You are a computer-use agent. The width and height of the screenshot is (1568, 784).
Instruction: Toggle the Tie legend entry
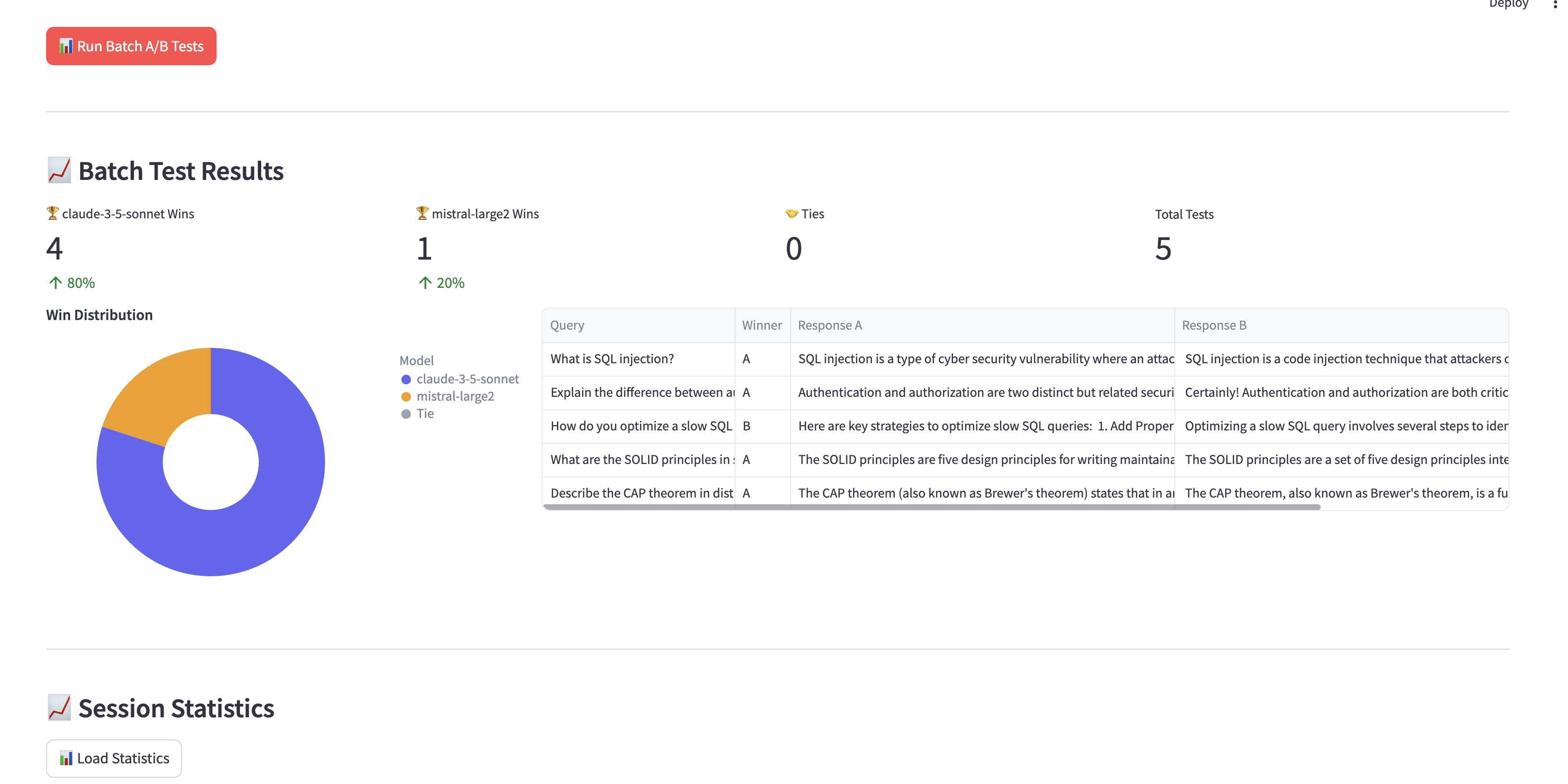click(x=424, y=414)
